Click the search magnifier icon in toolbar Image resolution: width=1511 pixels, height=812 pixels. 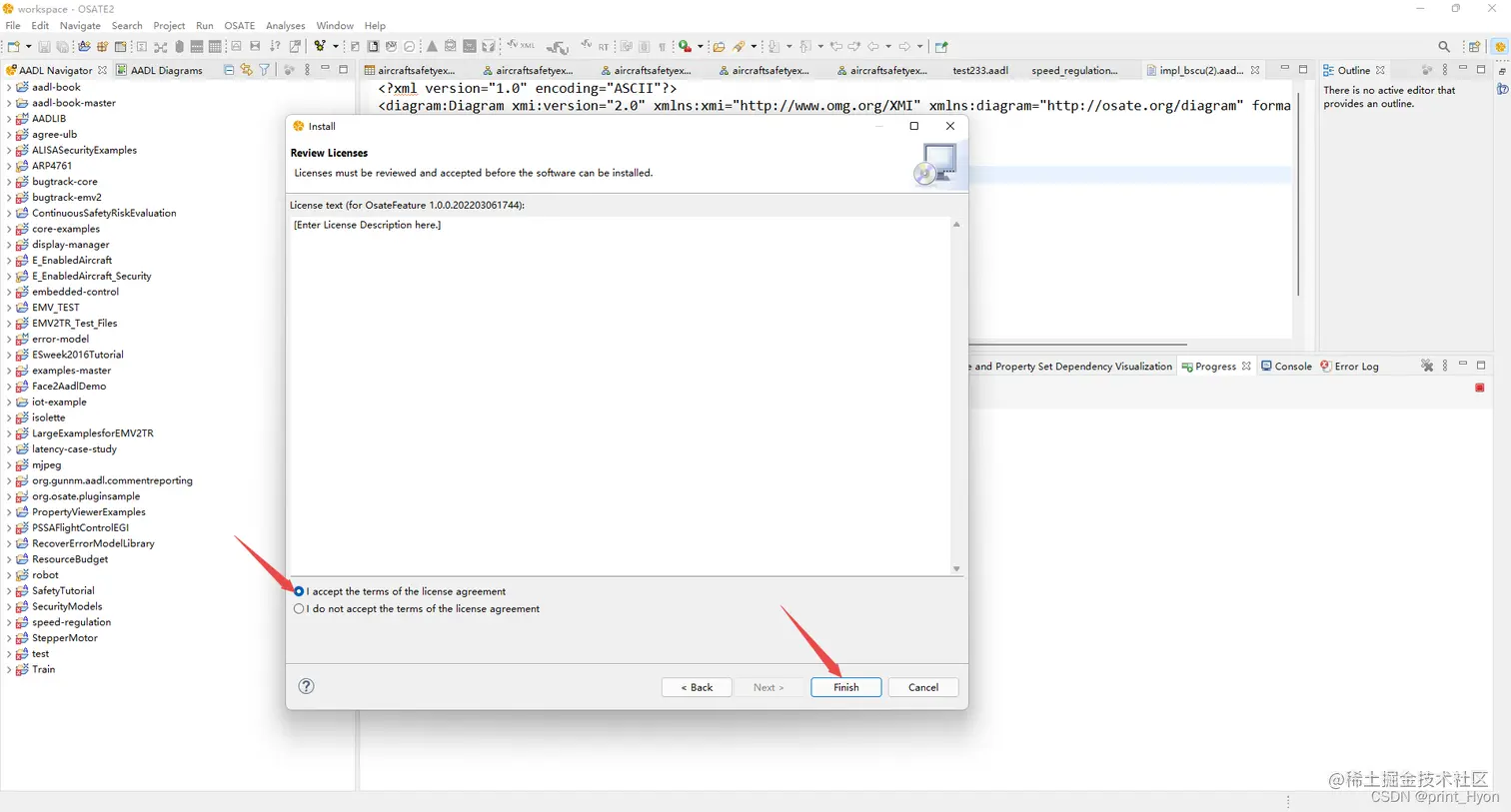pyautogui.click(x=1444, y=46)
